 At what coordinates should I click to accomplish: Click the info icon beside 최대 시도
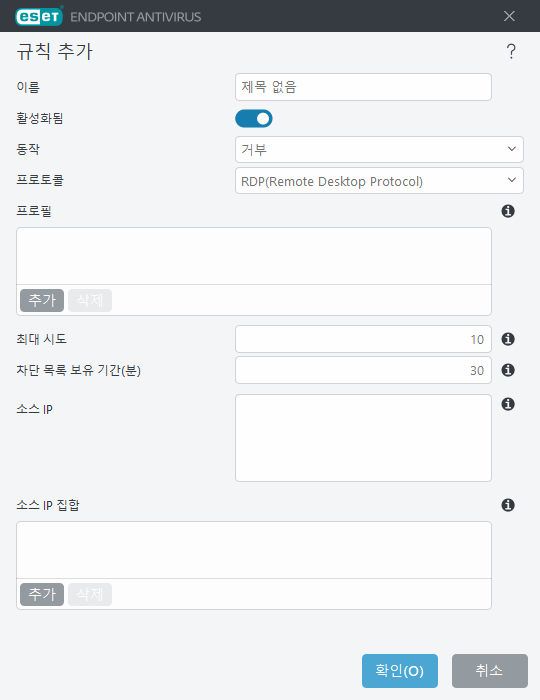coord(508,339)
